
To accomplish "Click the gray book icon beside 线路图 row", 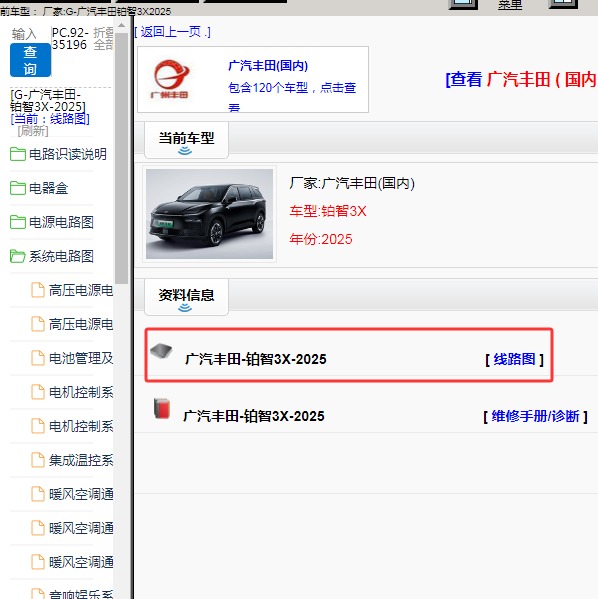I will click(161, 351).
